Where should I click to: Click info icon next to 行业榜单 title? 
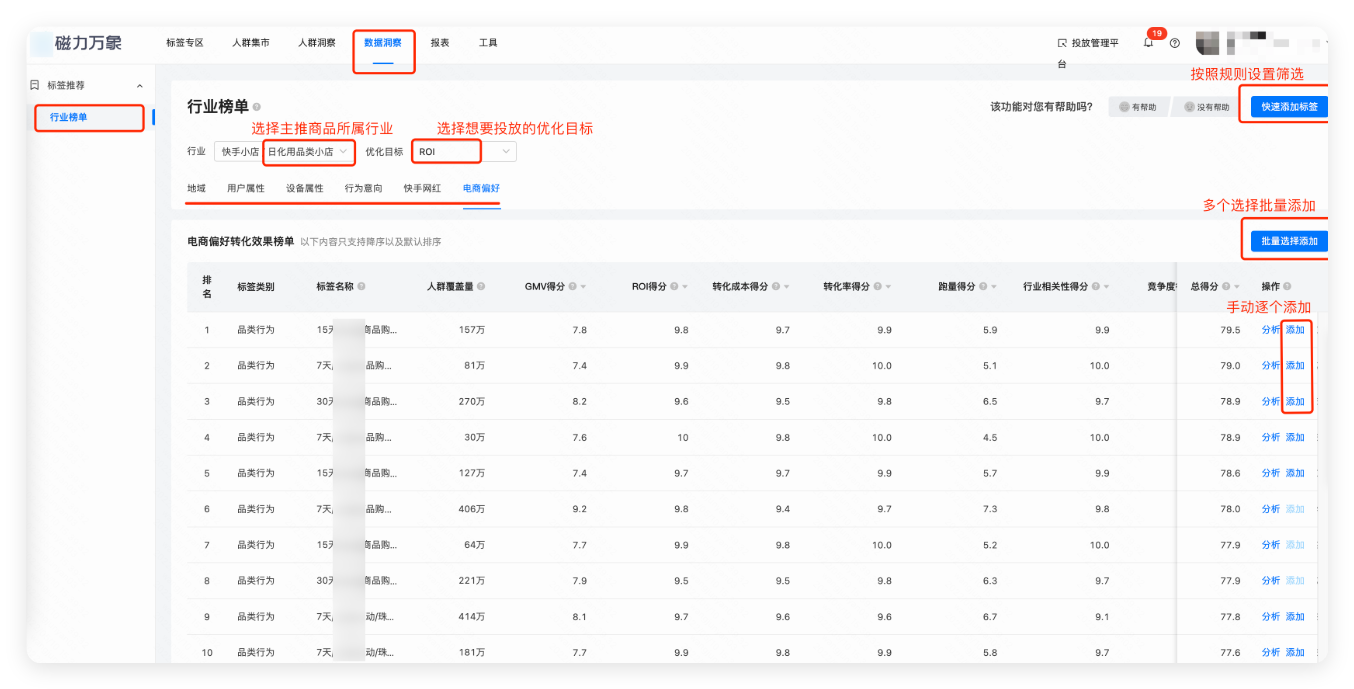pos(257,107)
